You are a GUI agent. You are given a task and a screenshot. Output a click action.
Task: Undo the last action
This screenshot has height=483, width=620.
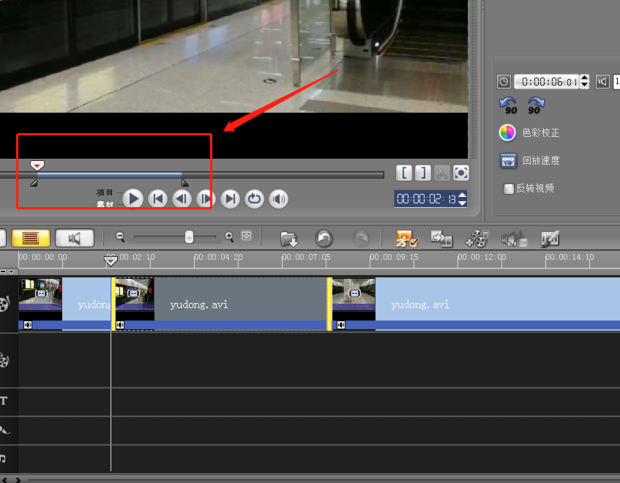pyautogui.click(x=324, y=238)
